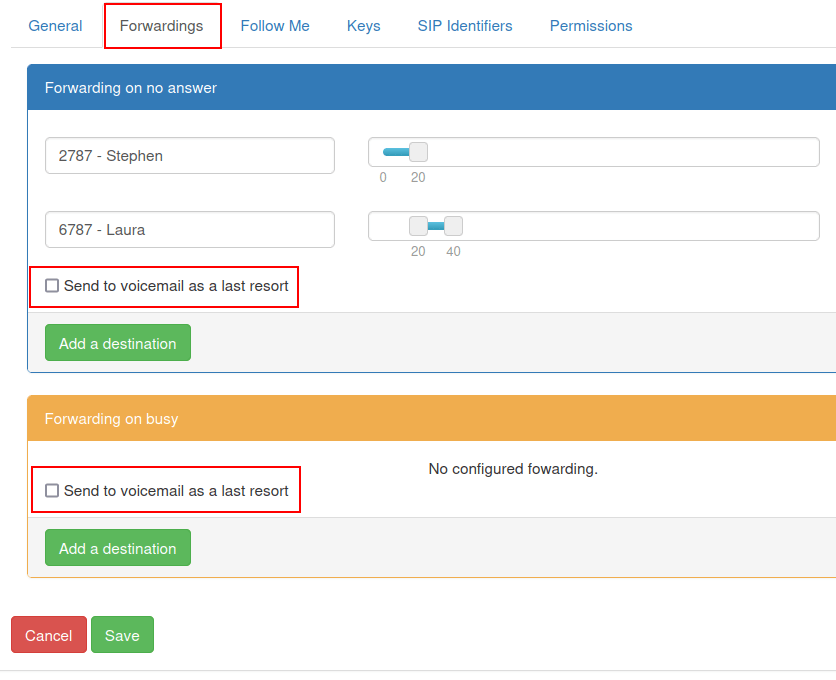Open the Permissions tab
The height and width of the screenshot is (680, 836).
coord(590,25)
